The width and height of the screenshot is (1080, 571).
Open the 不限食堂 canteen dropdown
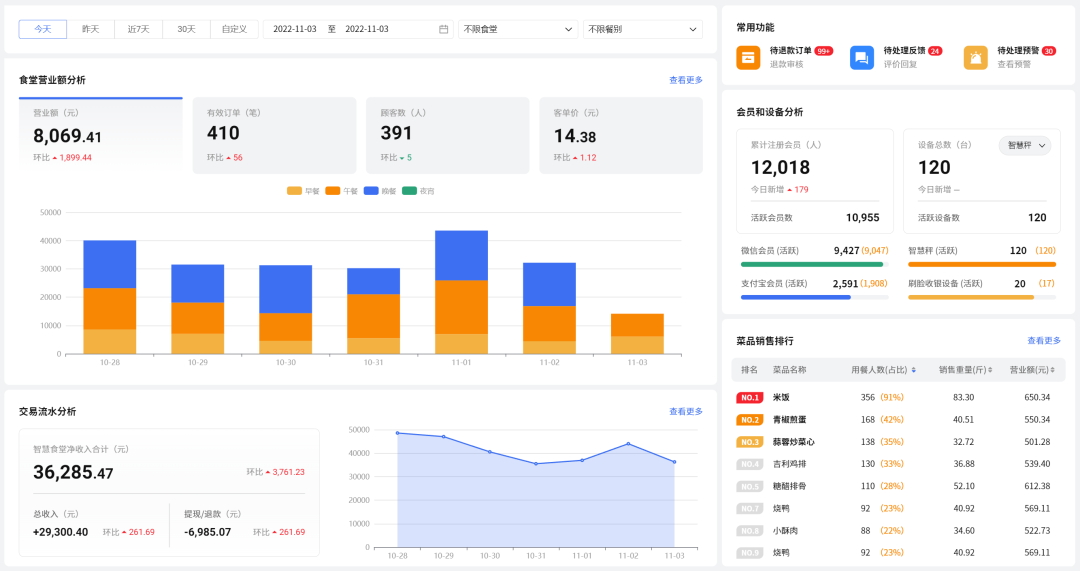[x=517, y=29]
